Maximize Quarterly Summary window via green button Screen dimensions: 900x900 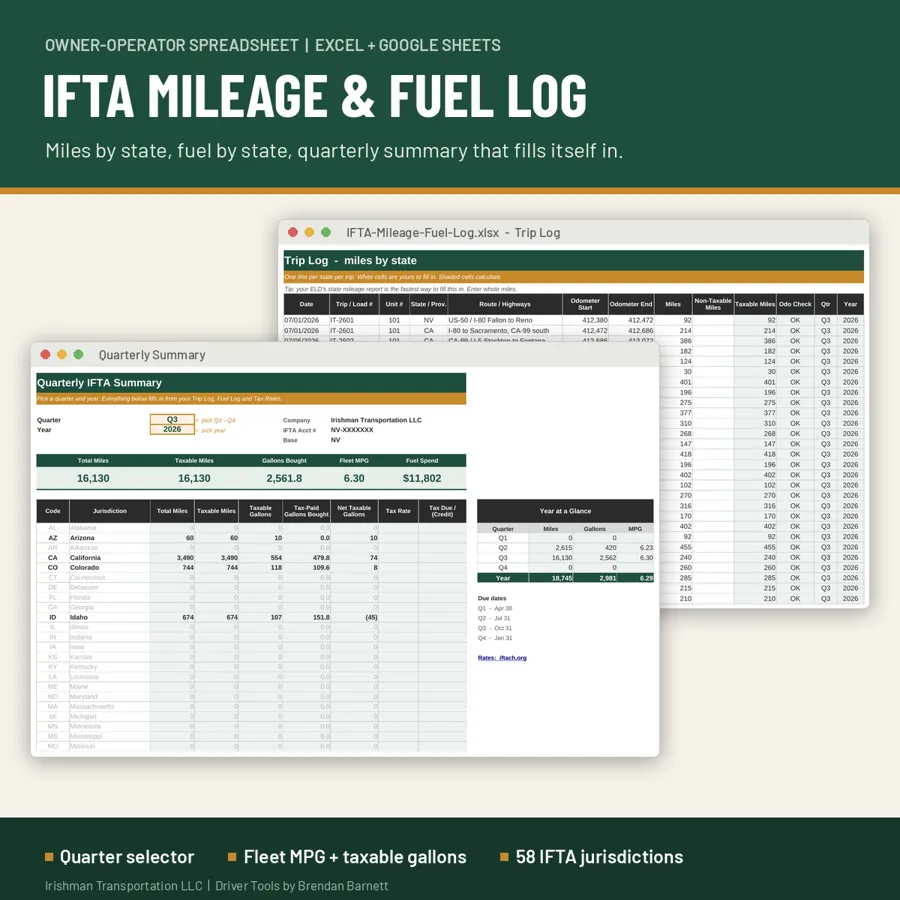tap(79, 355)
